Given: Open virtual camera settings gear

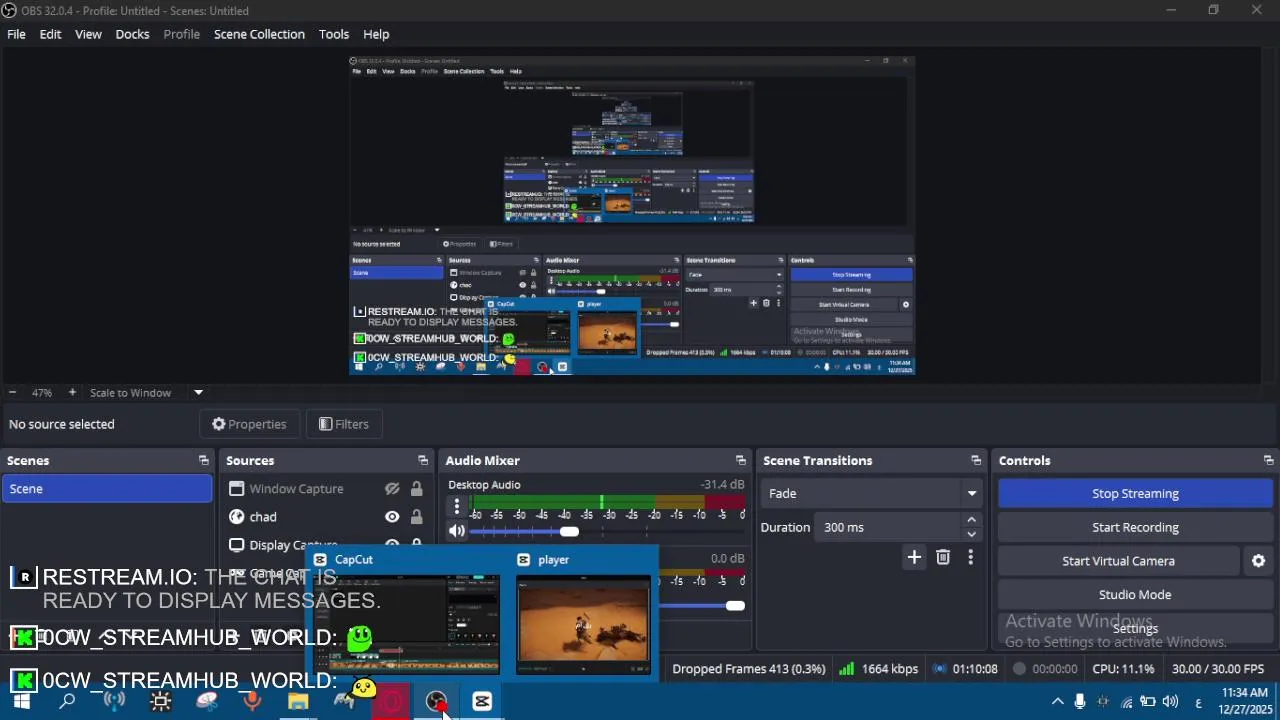Looking at the screenshot, I should click(x=1258, y=561).
